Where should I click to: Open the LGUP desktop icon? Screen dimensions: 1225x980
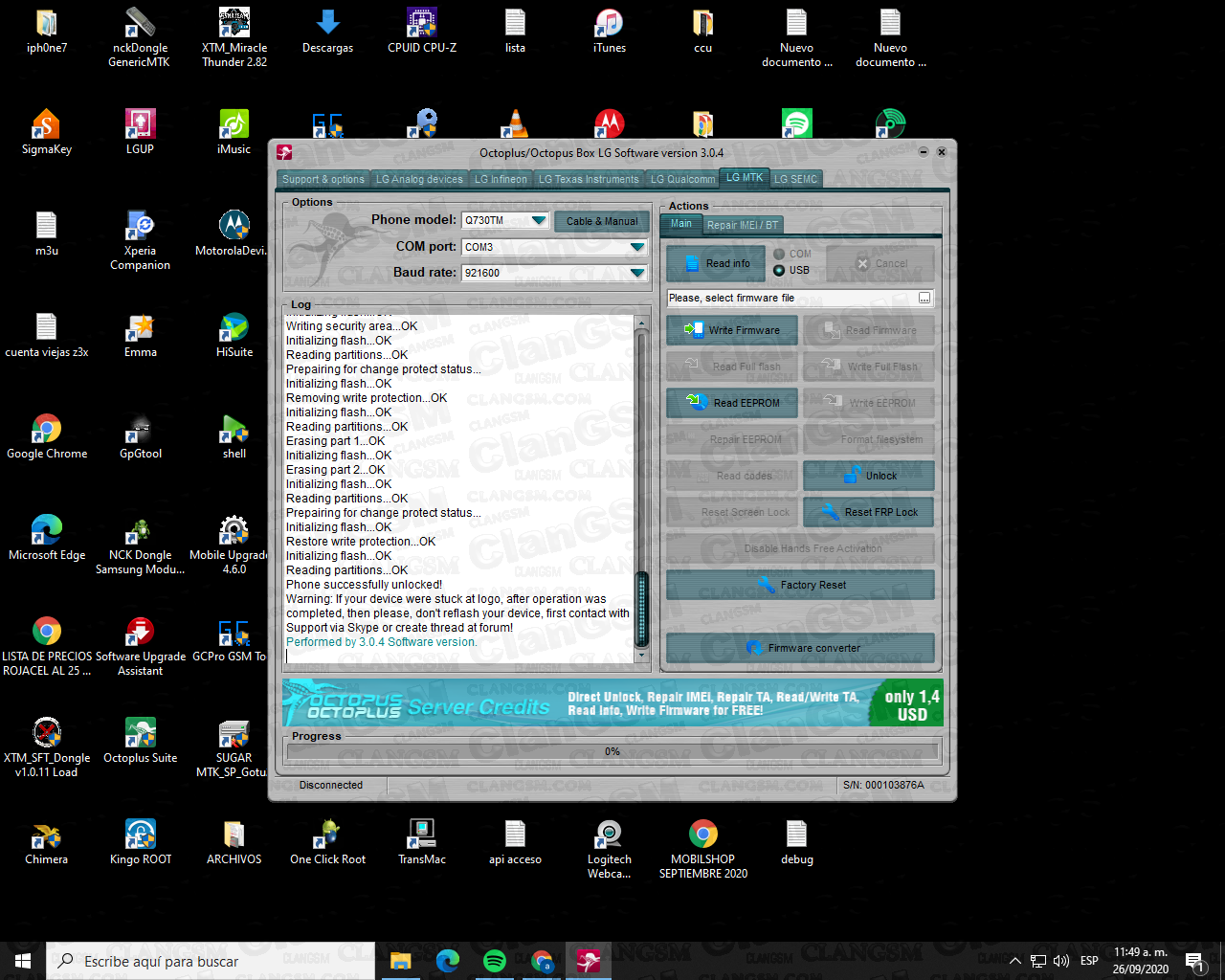(140, 132)
